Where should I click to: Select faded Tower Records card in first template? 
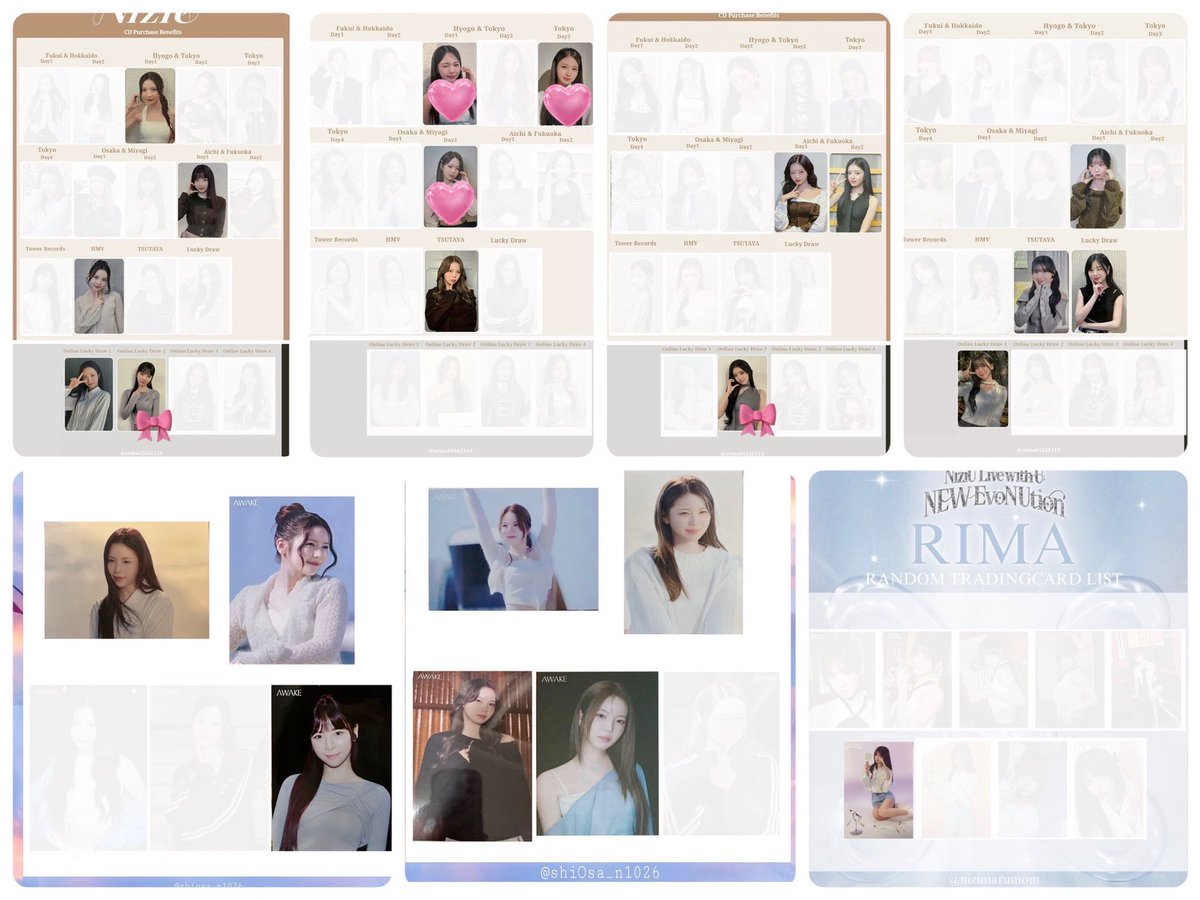pos(46,296)
